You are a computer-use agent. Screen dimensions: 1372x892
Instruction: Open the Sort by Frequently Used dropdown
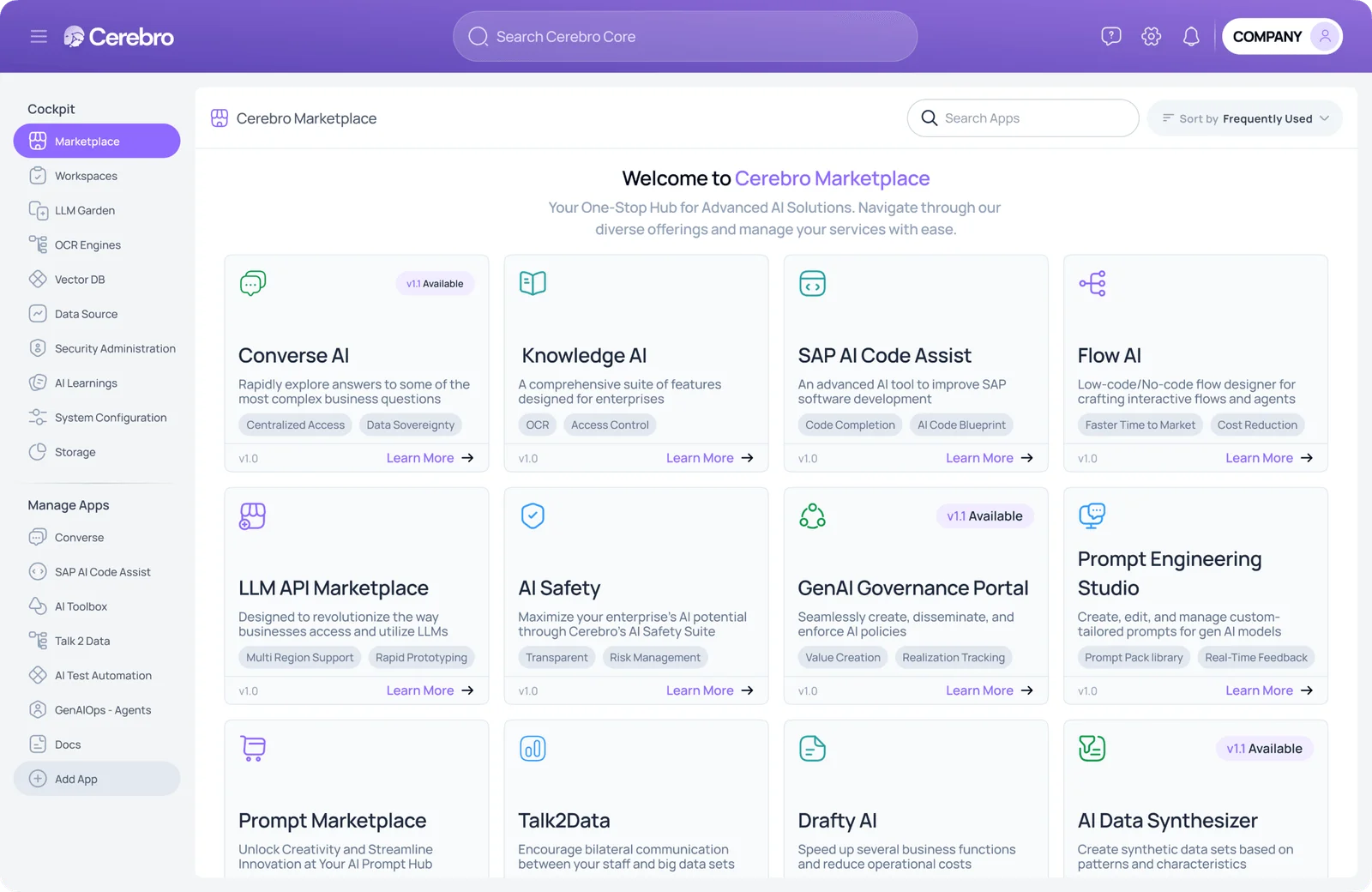(1245, 118)
